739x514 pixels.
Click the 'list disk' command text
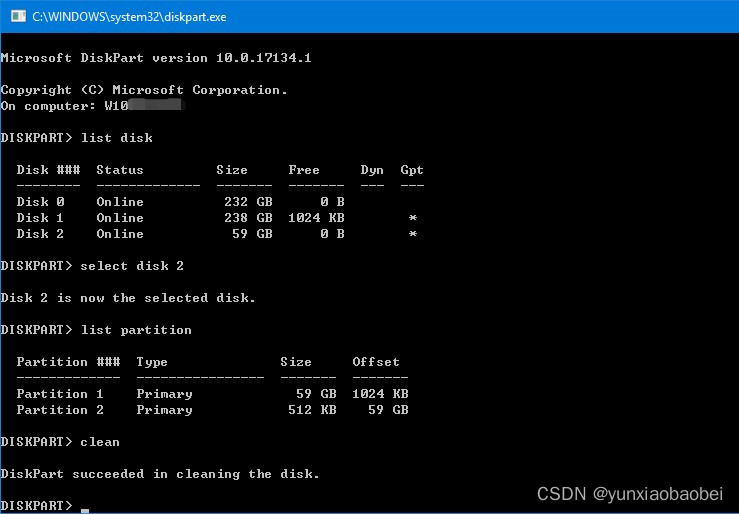pos(117,138)
